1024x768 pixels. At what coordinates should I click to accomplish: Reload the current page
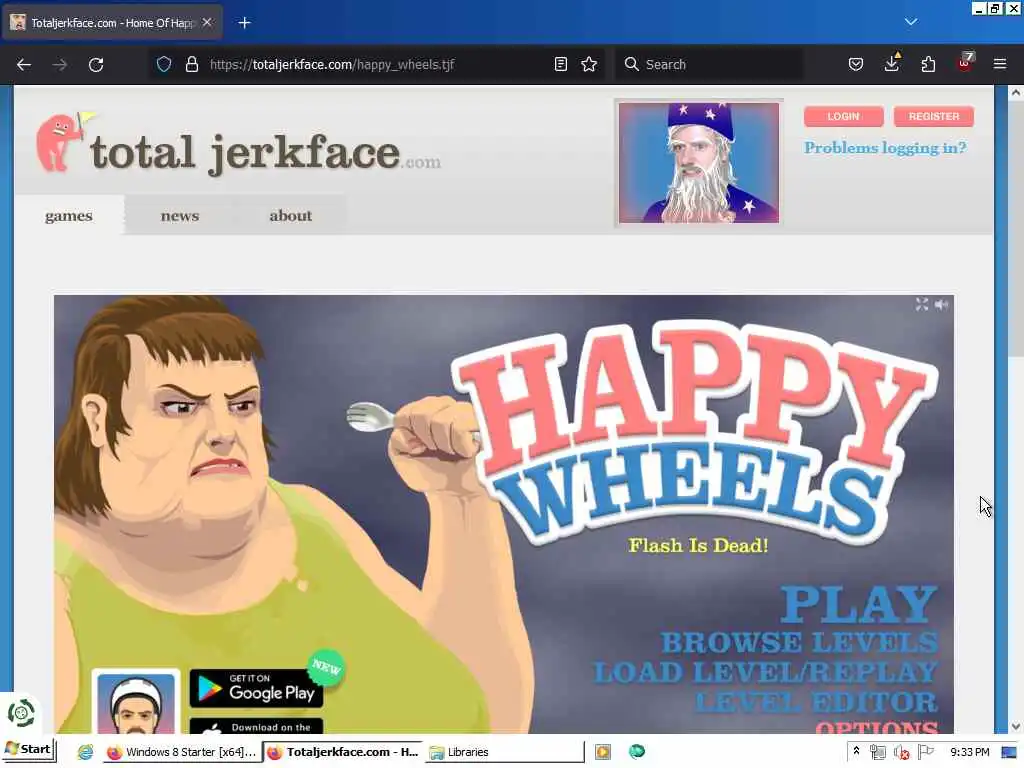[96, 64]
